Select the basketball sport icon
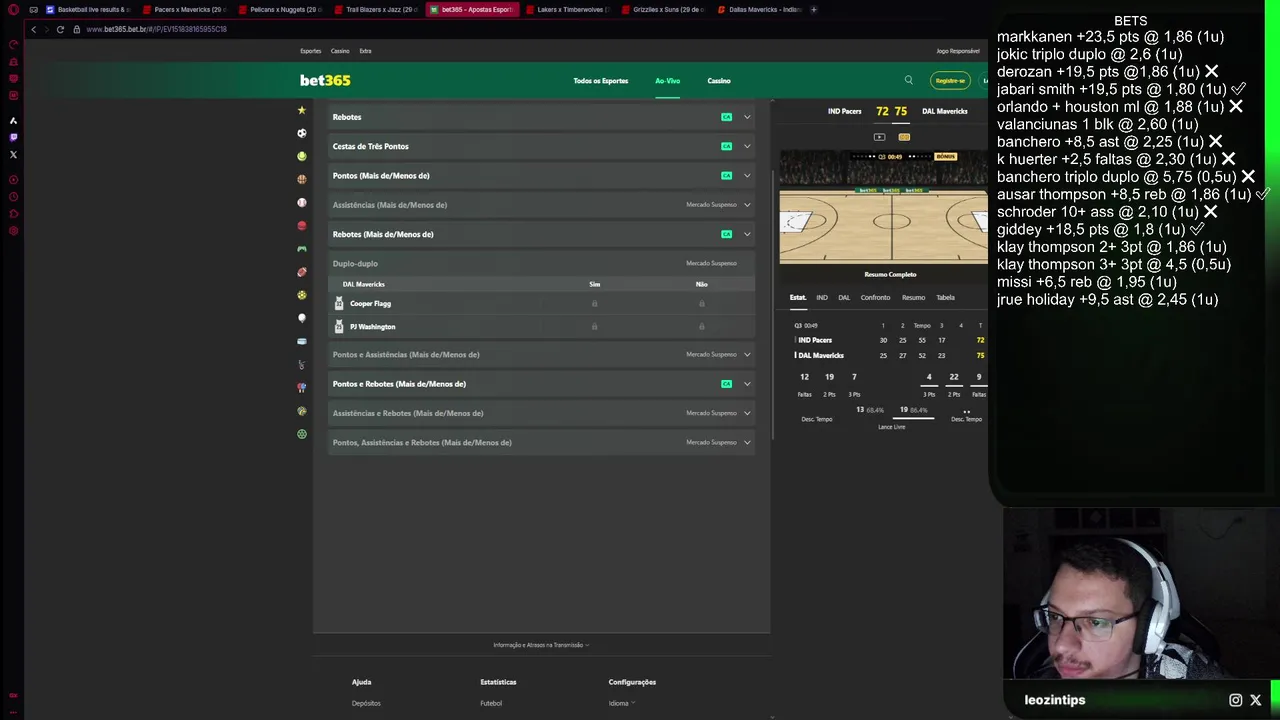1280x720 pixels. coord(302,179)
